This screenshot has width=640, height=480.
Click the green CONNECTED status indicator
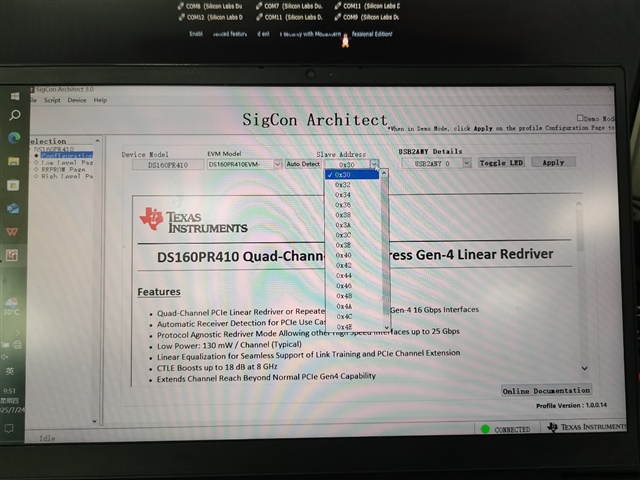(485, 429)
